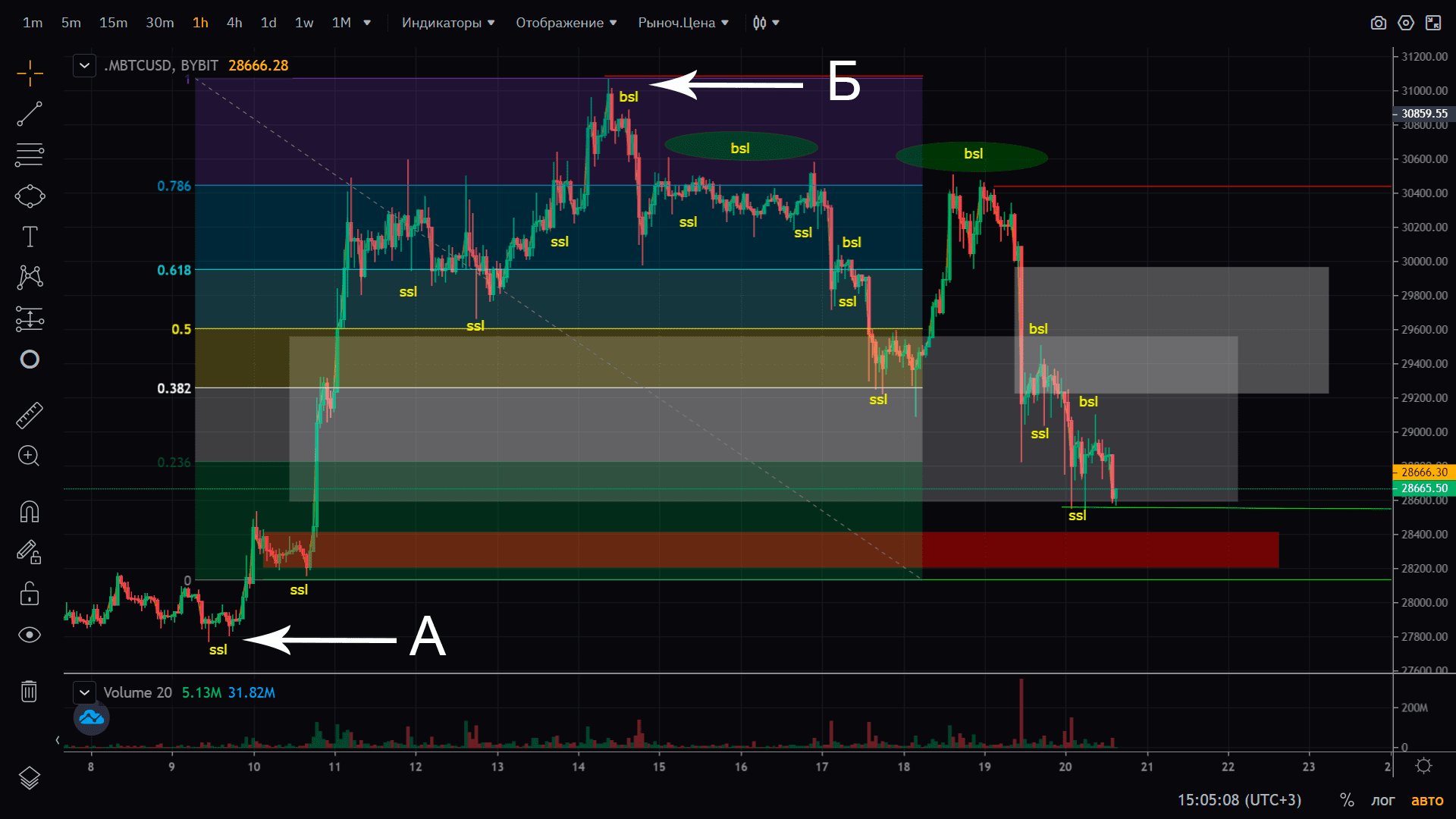Switch timeframe to 1w
Image resolution: width=1456 pixels, height=819 pixels.
point(304,23)
